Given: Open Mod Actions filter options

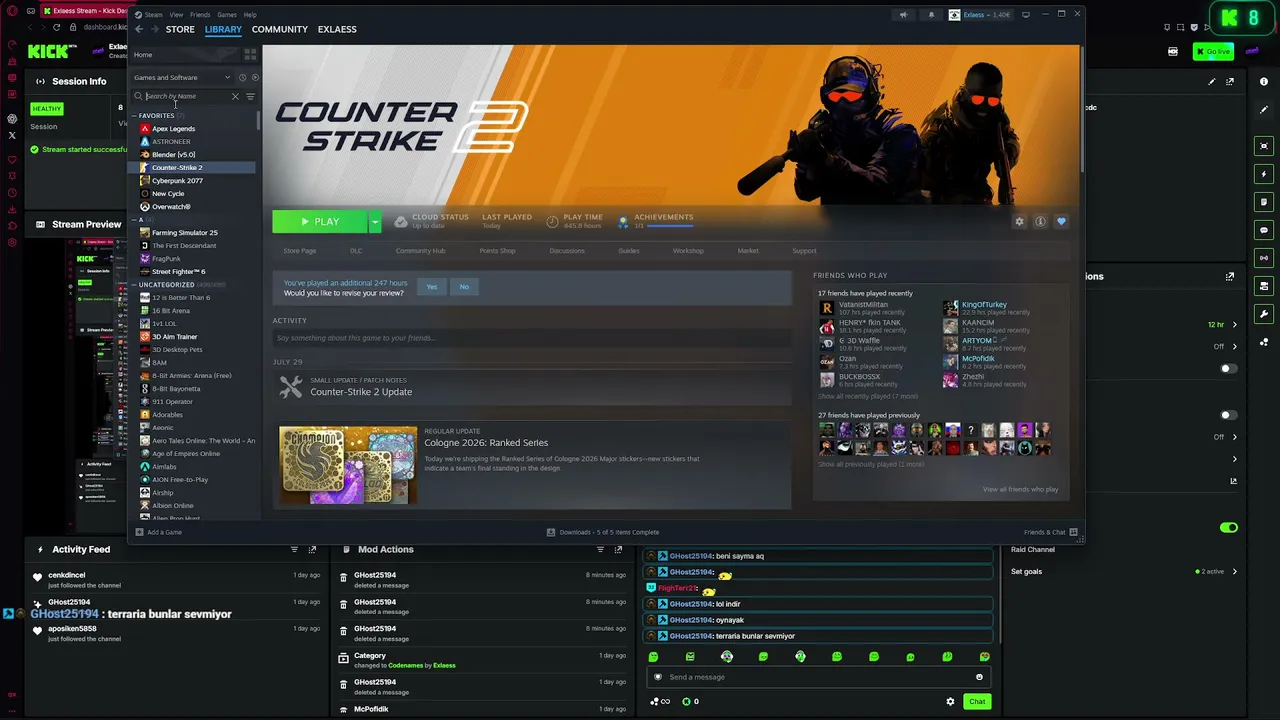Looking at the screenshot, I should pyautogui.click(x=600, y=549).
